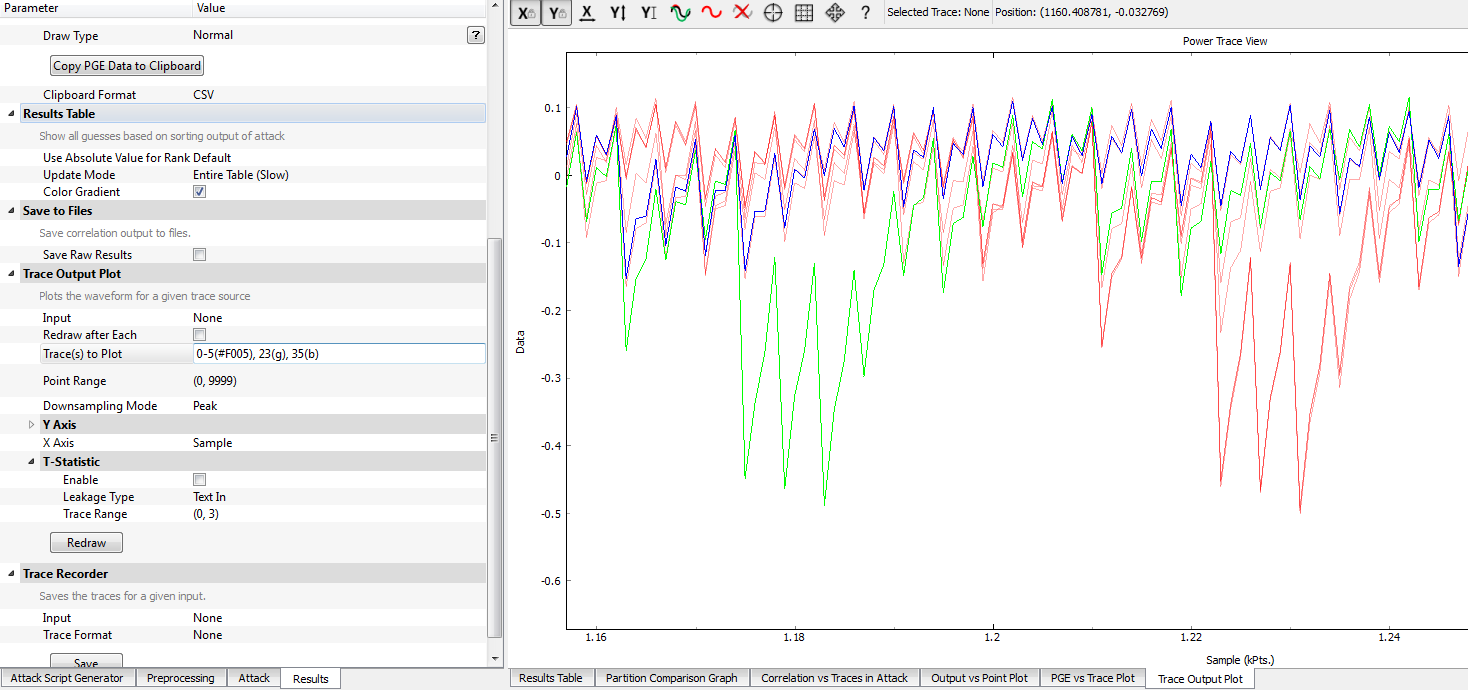Click the red X clear traces icon
This screenshot has height=690, width=1468.
click(742, 13)
